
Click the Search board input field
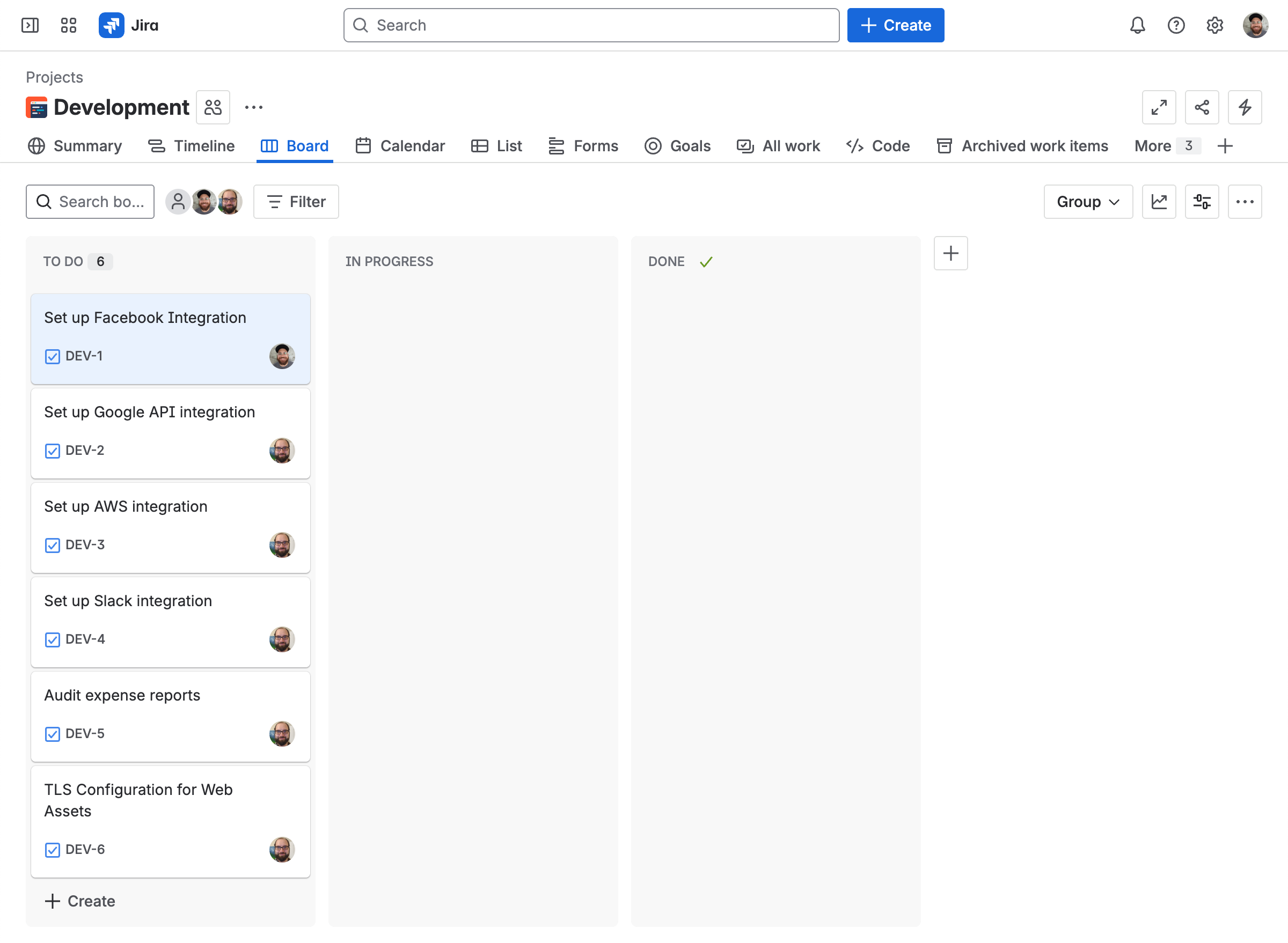(x=90, y=202)
